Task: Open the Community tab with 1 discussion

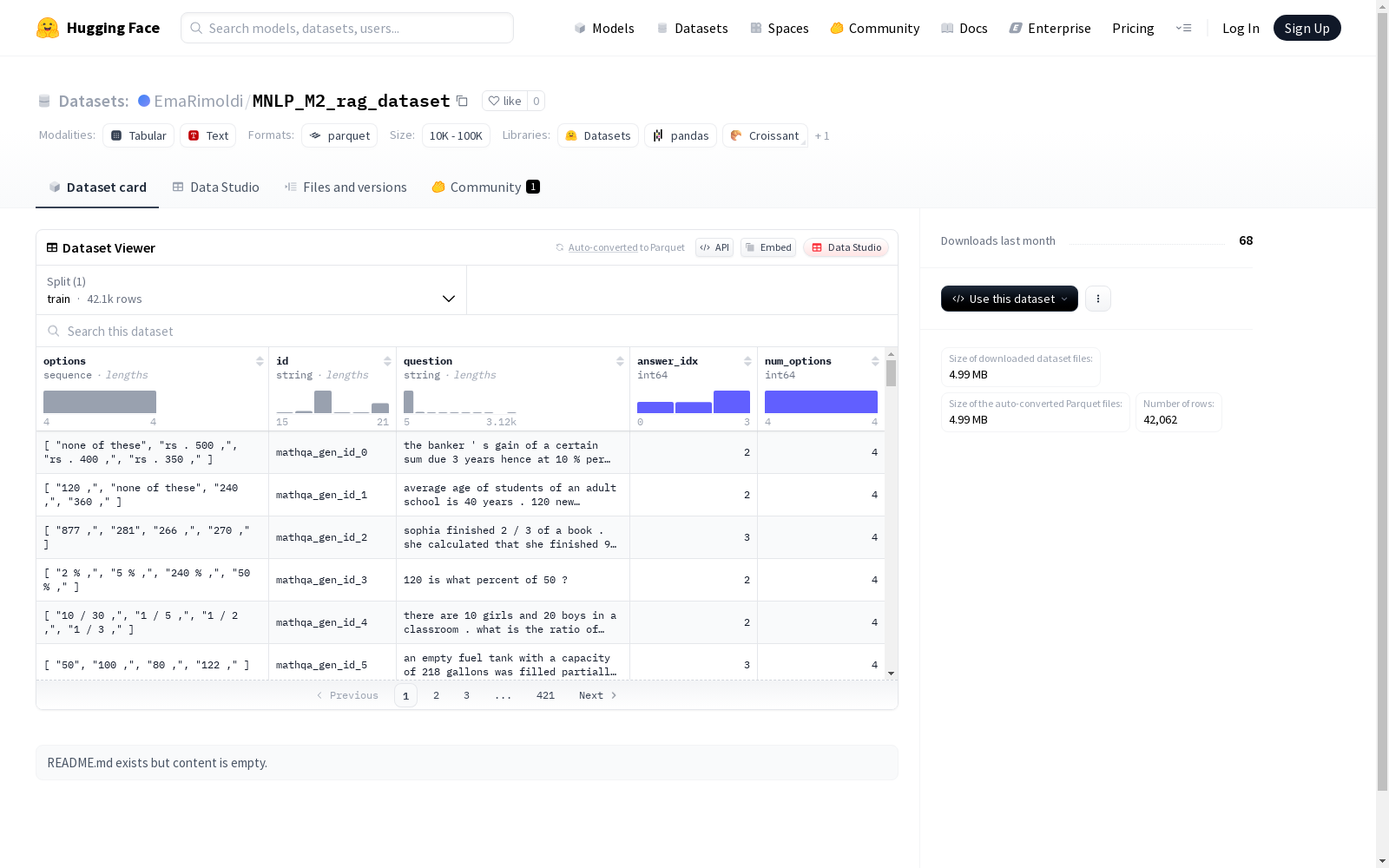Action: [x=486, y=187]
